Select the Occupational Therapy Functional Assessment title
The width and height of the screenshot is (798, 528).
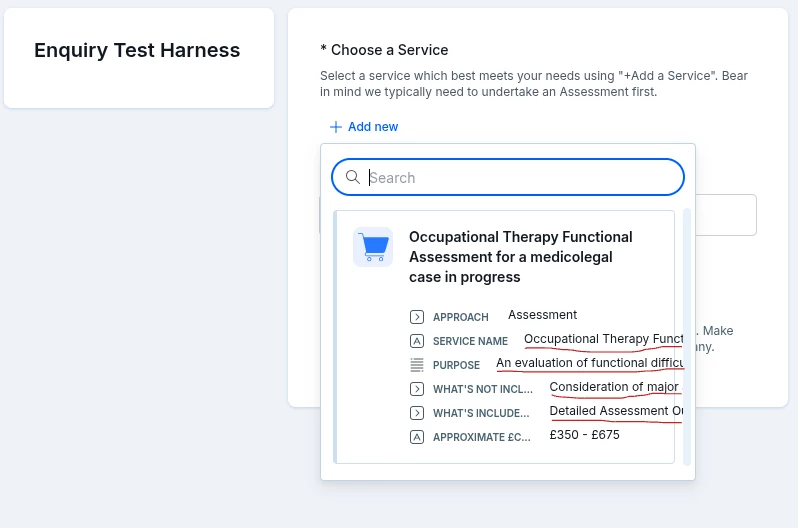[x=521, y=257]
